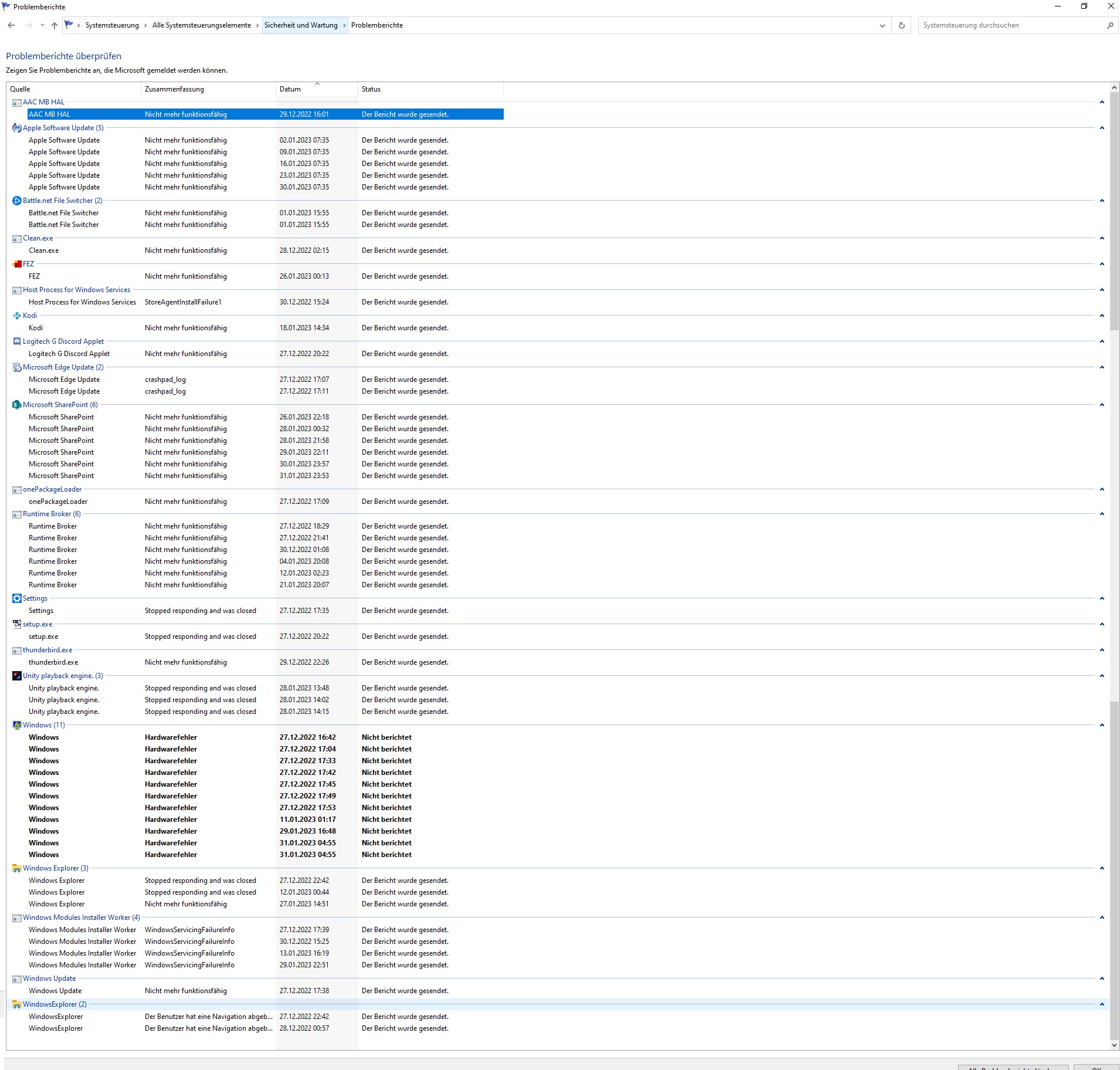
Task: Select the Clean.exe report from 28.12.2022
Action: [266, 250]
